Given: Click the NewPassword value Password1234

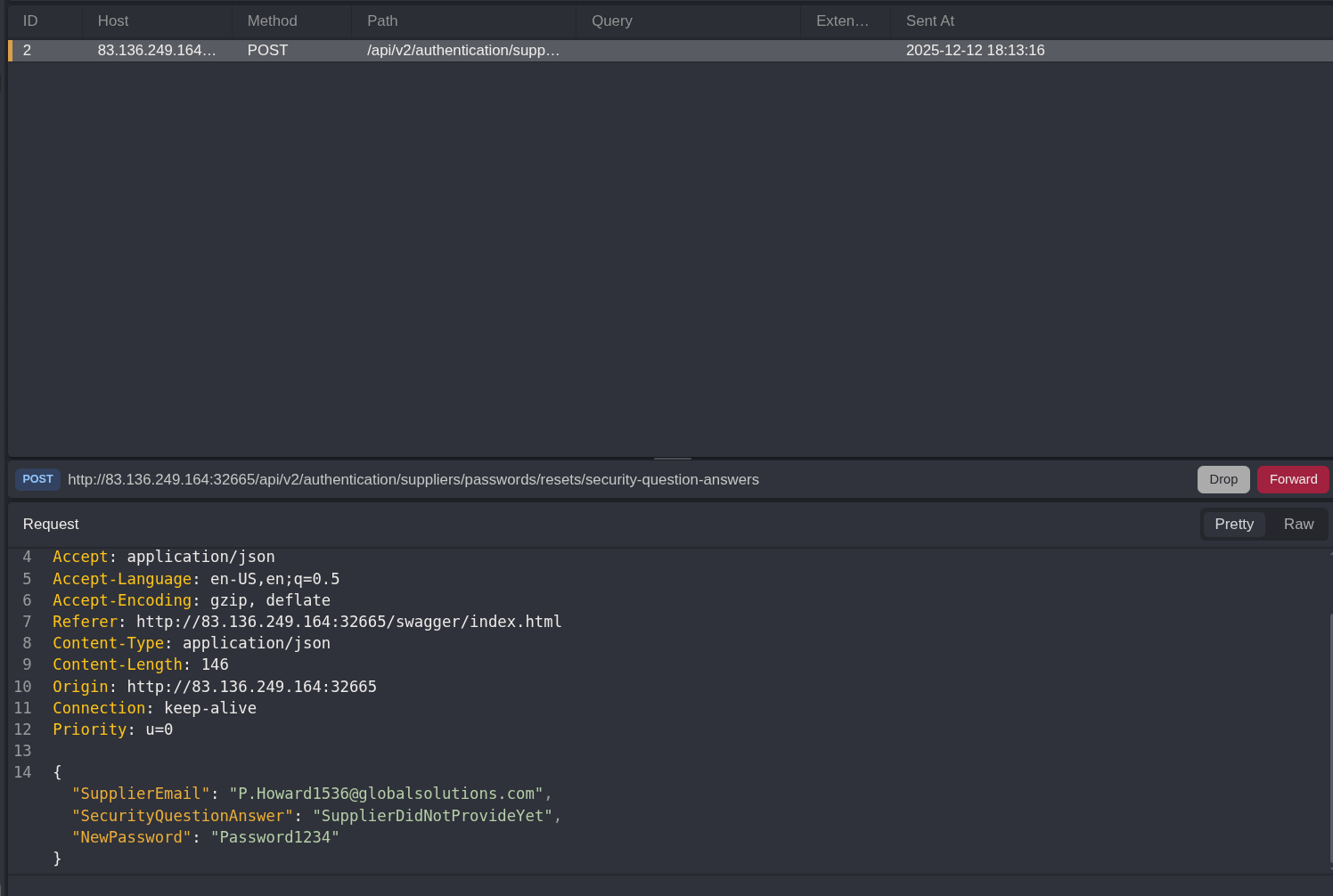Looking at the screenshot, I should pos(274,837).
